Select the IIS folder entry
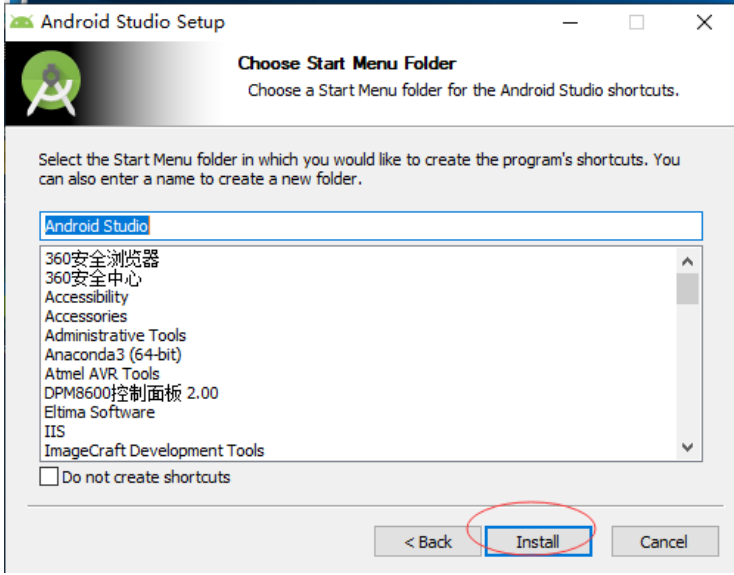 (55, 431)
